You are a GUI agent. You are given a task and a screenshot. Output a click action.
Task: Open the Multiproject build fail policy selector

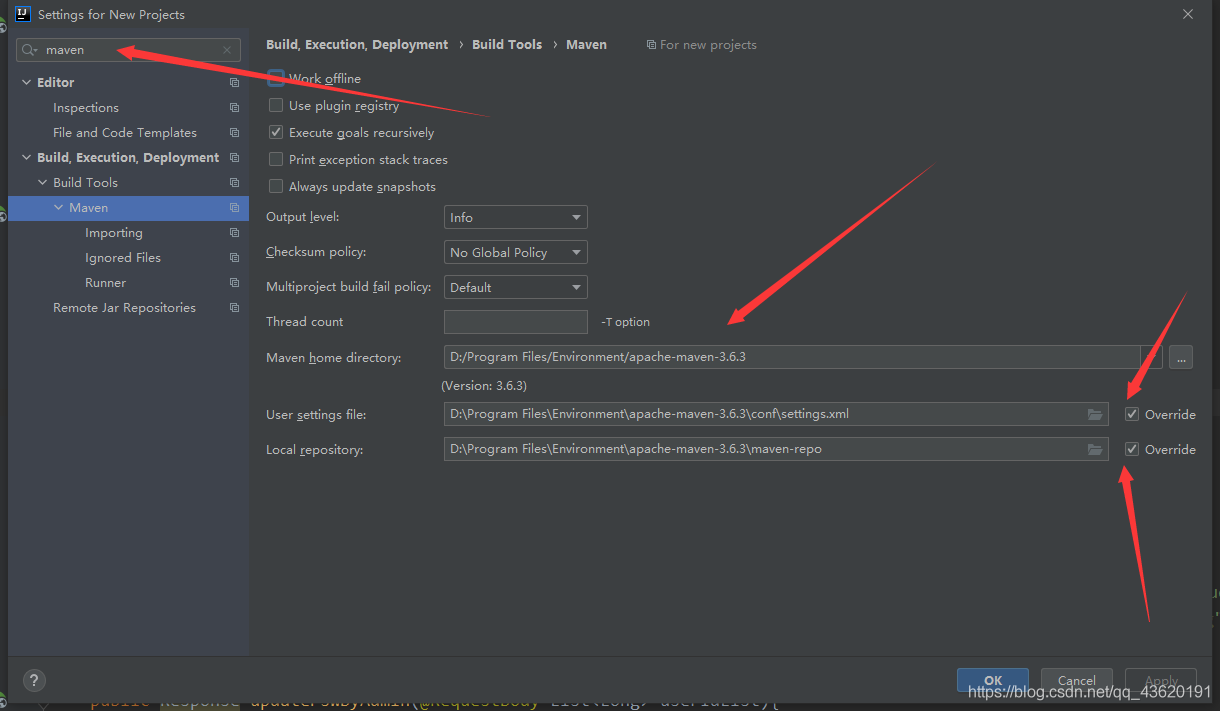[515, 287]
